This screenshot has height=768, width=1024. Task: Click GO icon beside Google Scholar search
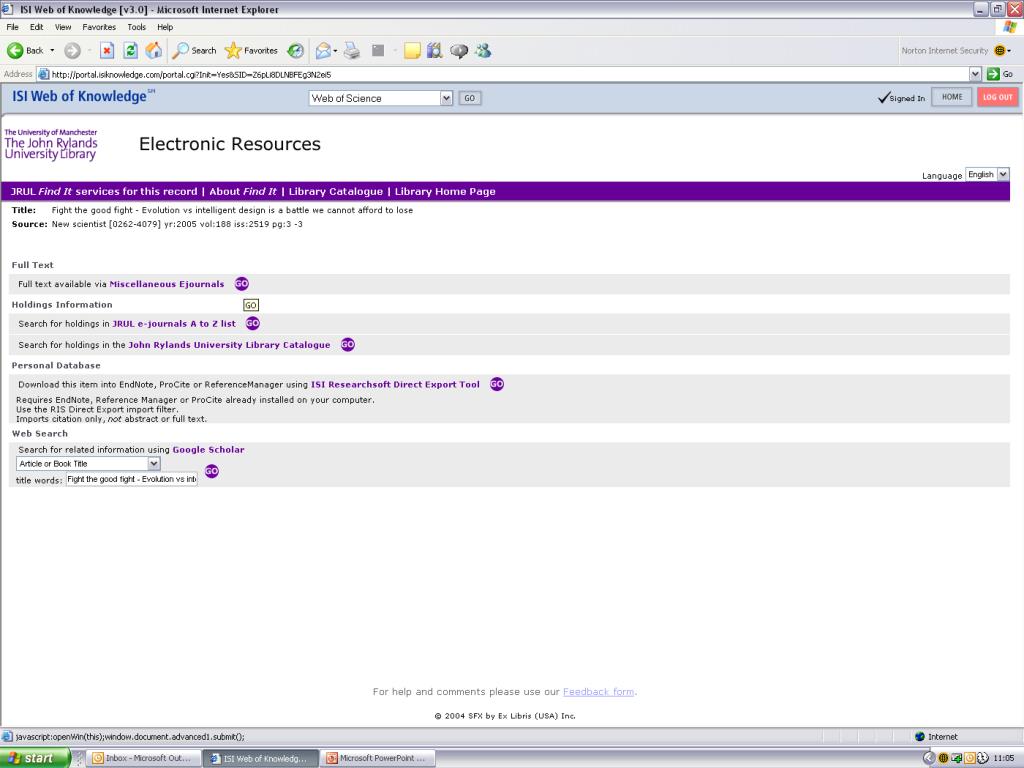(212, 471)
